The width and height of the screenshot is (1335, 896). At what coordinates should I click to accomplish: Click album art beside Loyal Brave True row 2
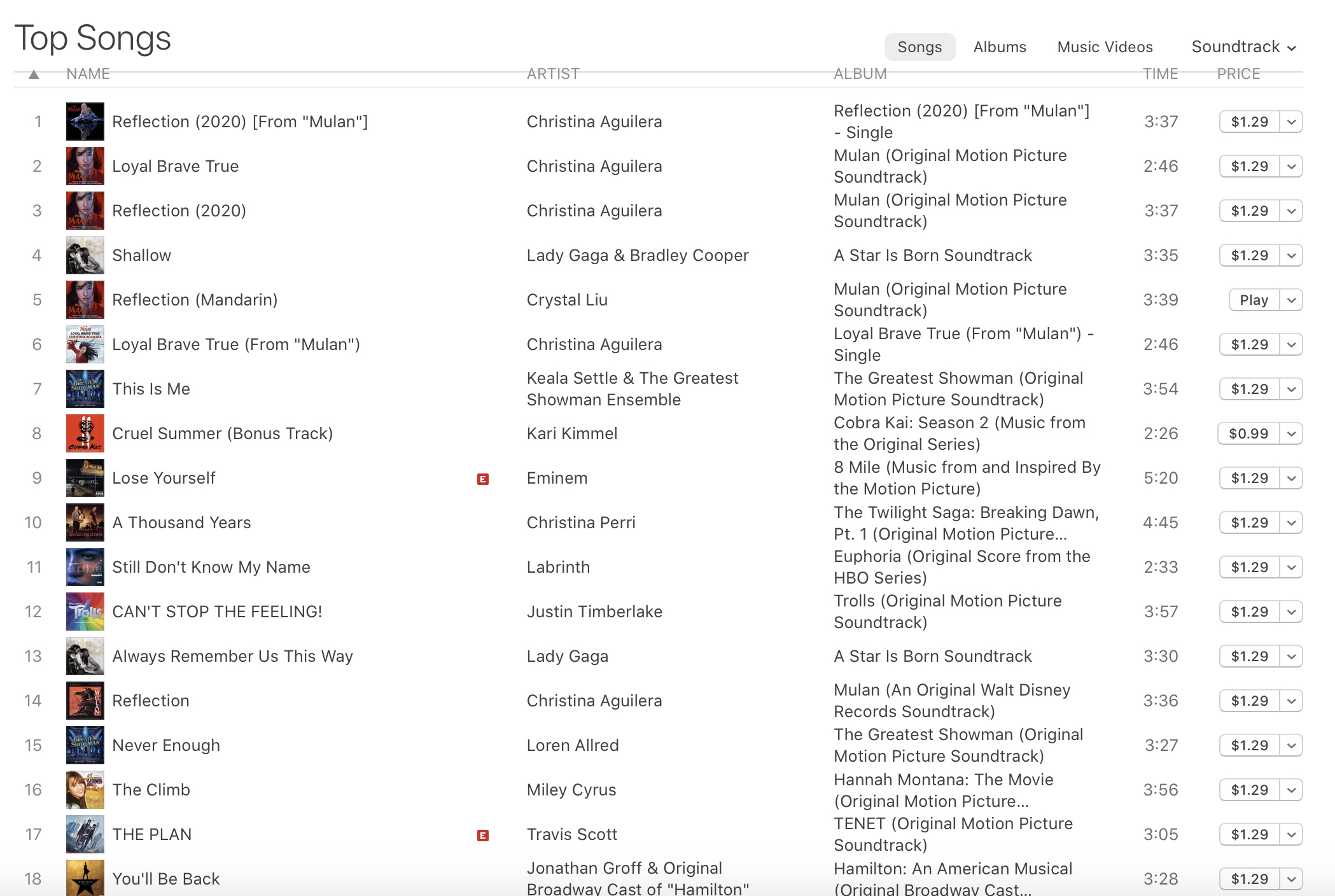point(85,166)
